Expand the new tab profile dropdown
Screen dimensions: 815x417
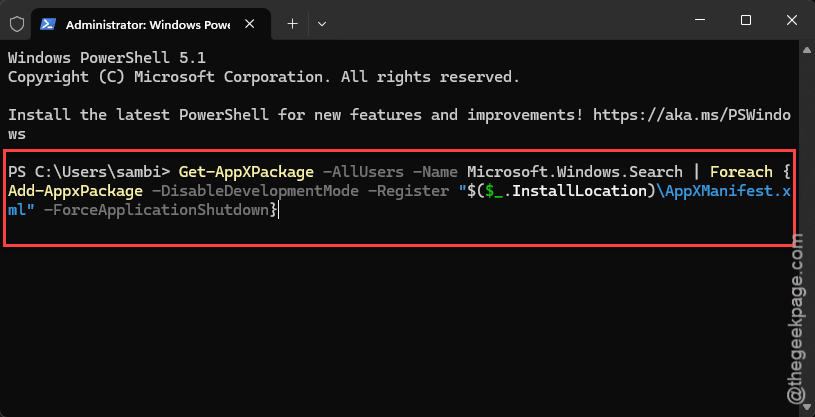point(322,24)
